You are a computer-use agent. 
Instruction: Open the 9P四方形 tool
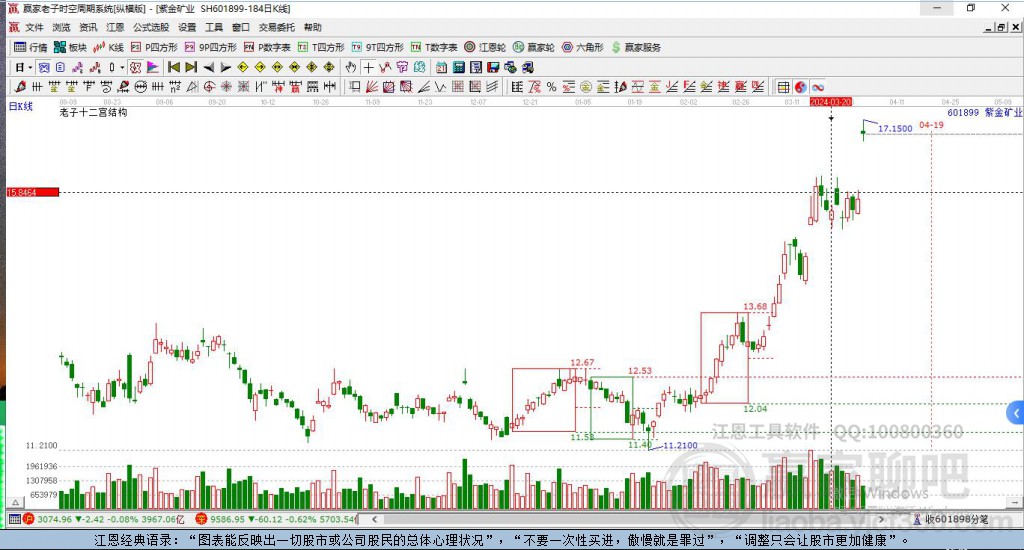point(210,47)
